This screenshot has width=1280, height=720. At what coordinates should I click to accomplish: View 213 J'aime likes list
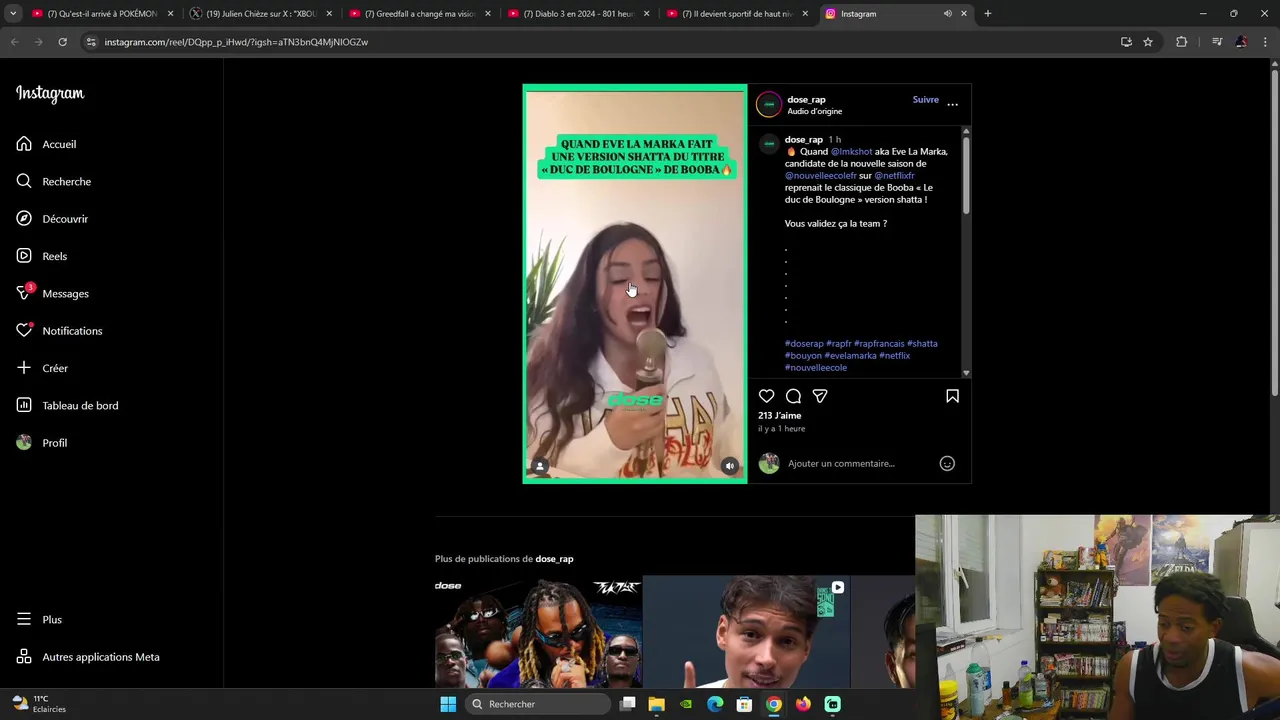pyautogui.click(x=779, y=416)
